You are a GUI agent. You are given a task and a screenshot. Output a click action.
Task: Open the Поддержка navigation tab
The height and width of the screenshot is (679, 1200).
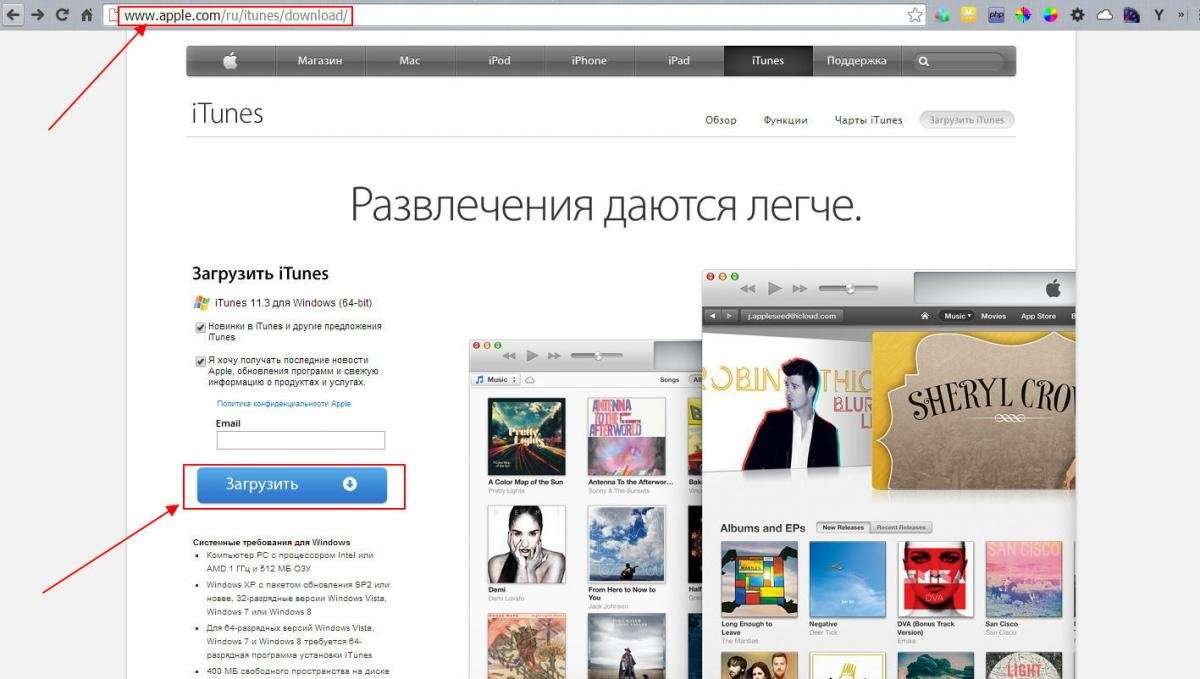point(857,61)
